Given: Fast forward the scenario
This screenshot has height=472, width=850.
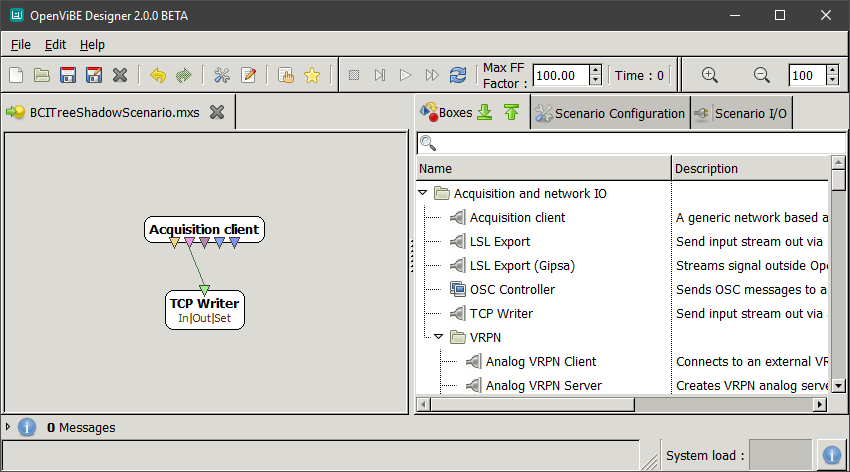Looking at the screenshot, I should click(x=432, y=75).
